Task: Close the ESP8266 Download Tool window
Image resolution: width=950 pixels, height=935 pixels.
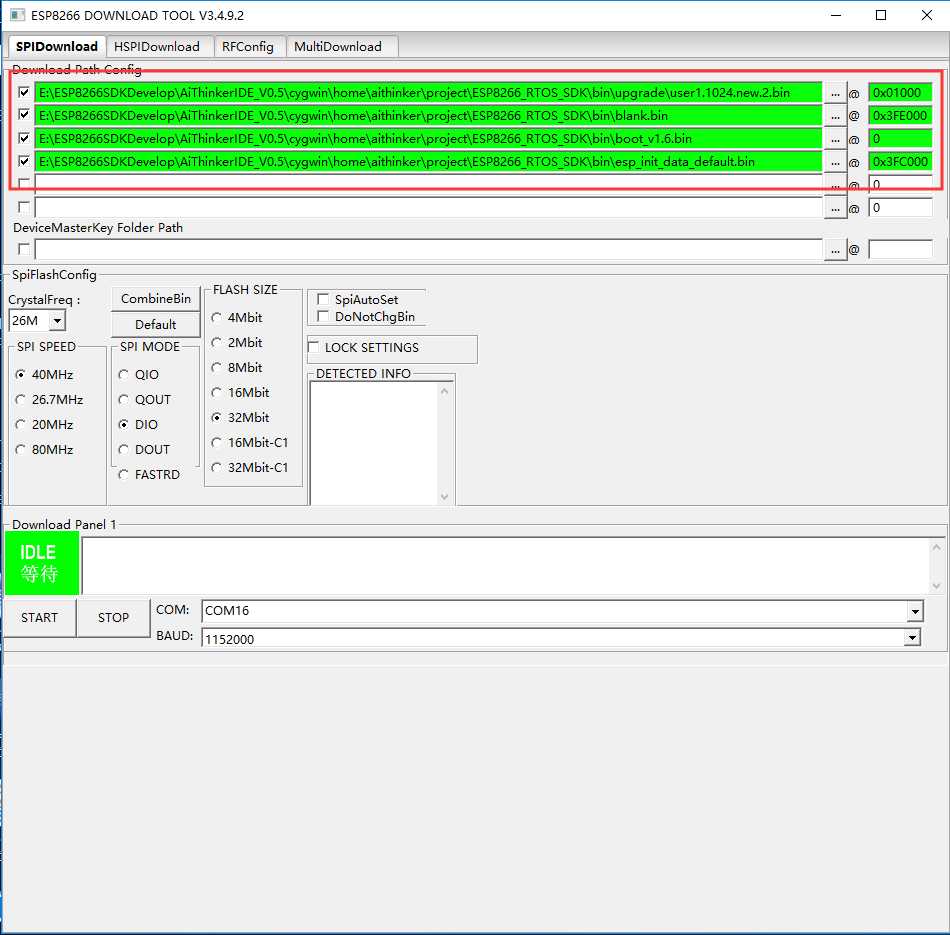Action: pos(926,15)
